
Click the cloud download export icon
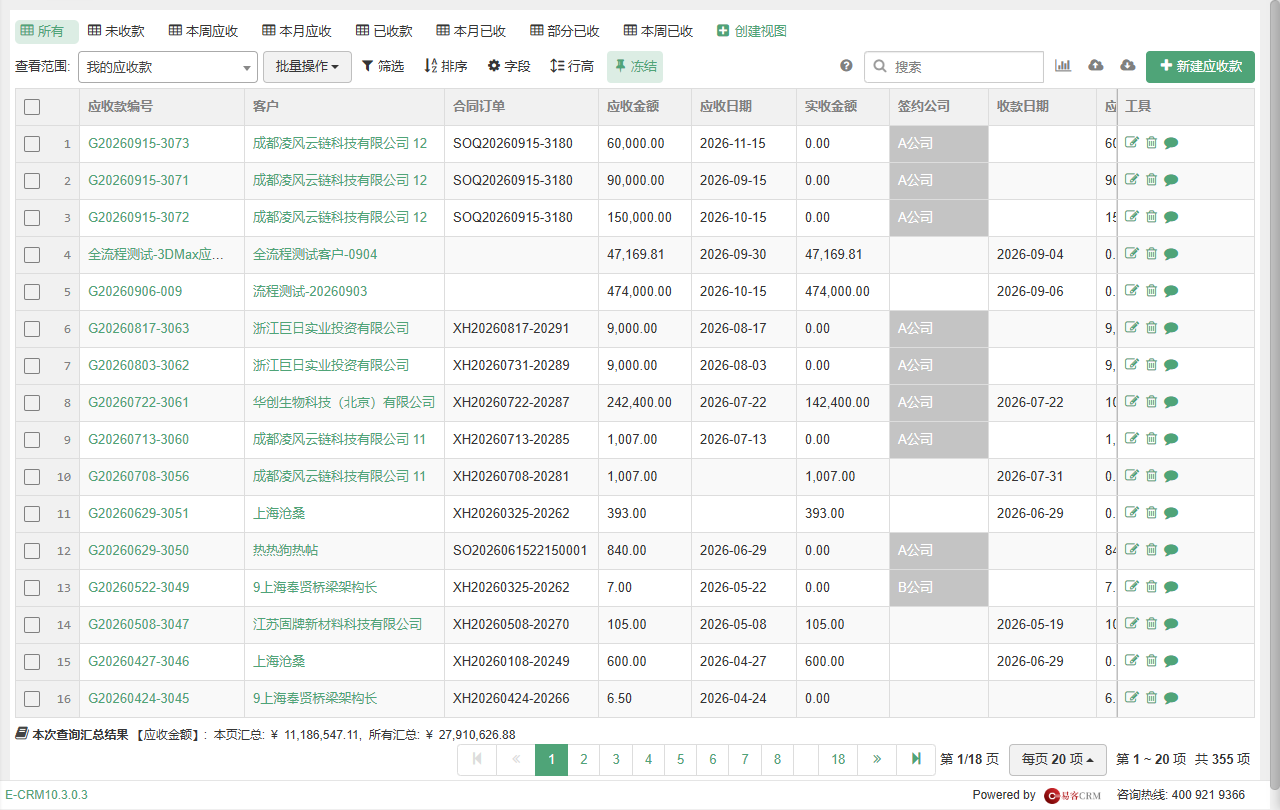coord(1128,66)
